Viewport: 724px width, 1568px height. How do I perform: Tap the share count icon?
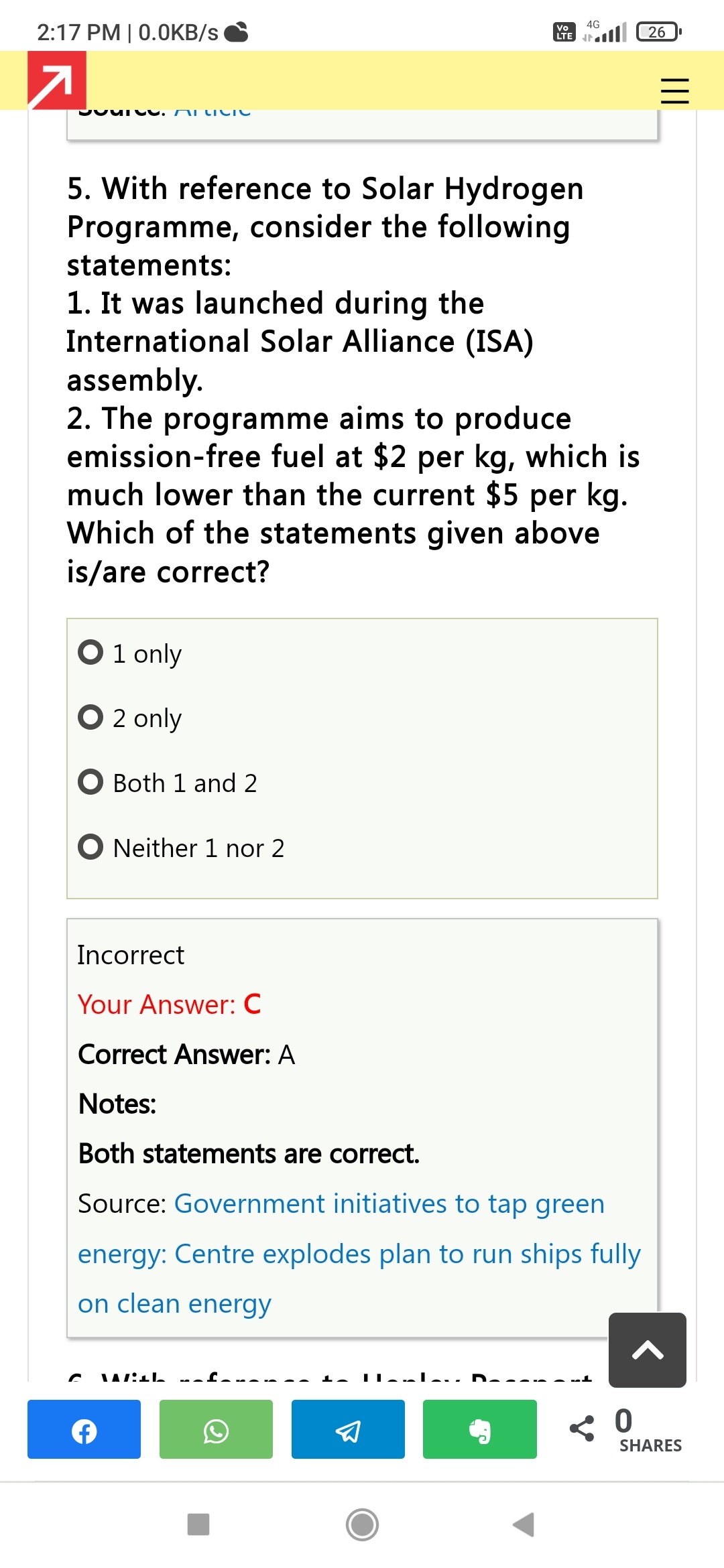click(582, 1428)
